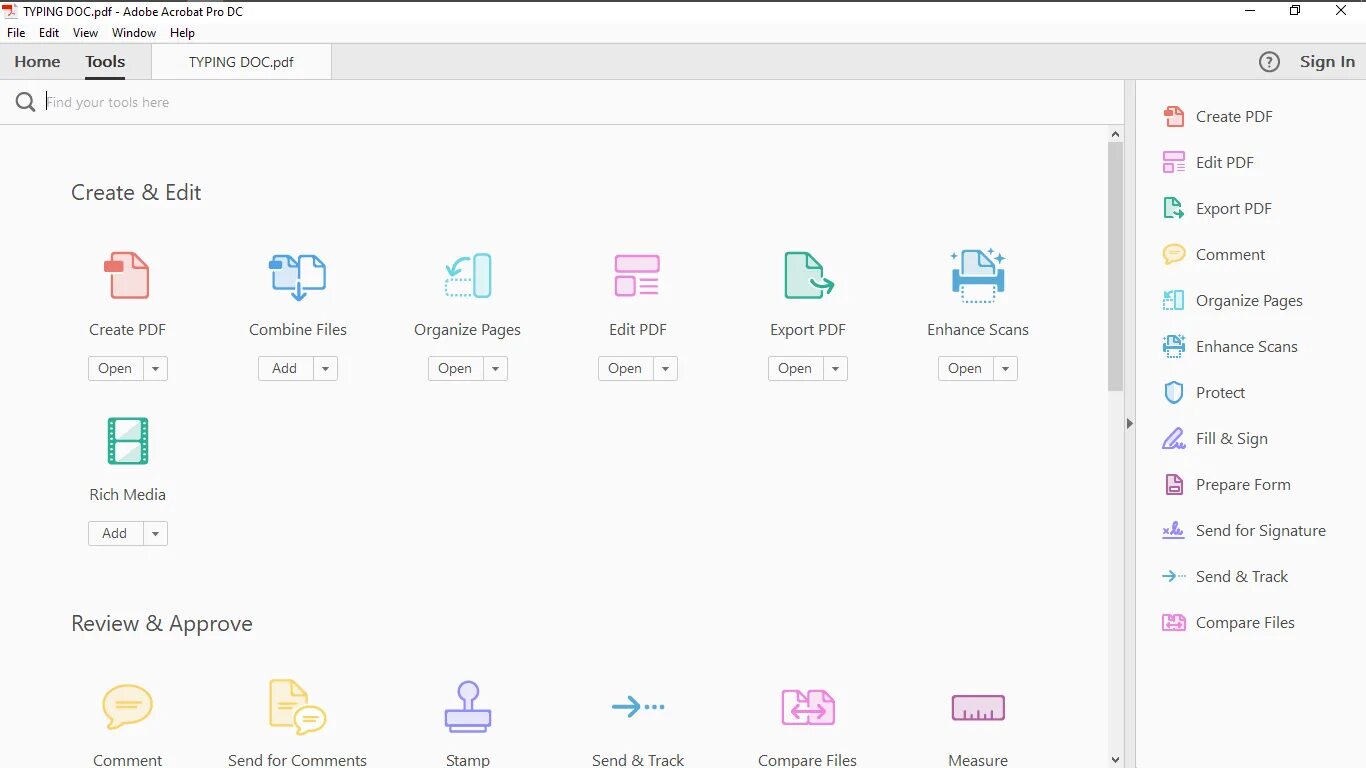Click the Compare Files icon in main grid

(x=808, y=707)
